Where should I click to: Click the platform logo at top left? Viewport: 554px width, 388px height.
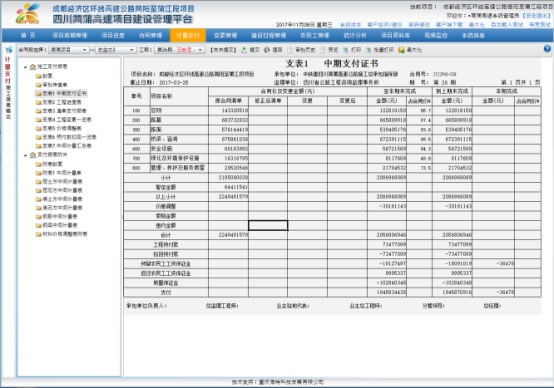[x=28, y=13]
